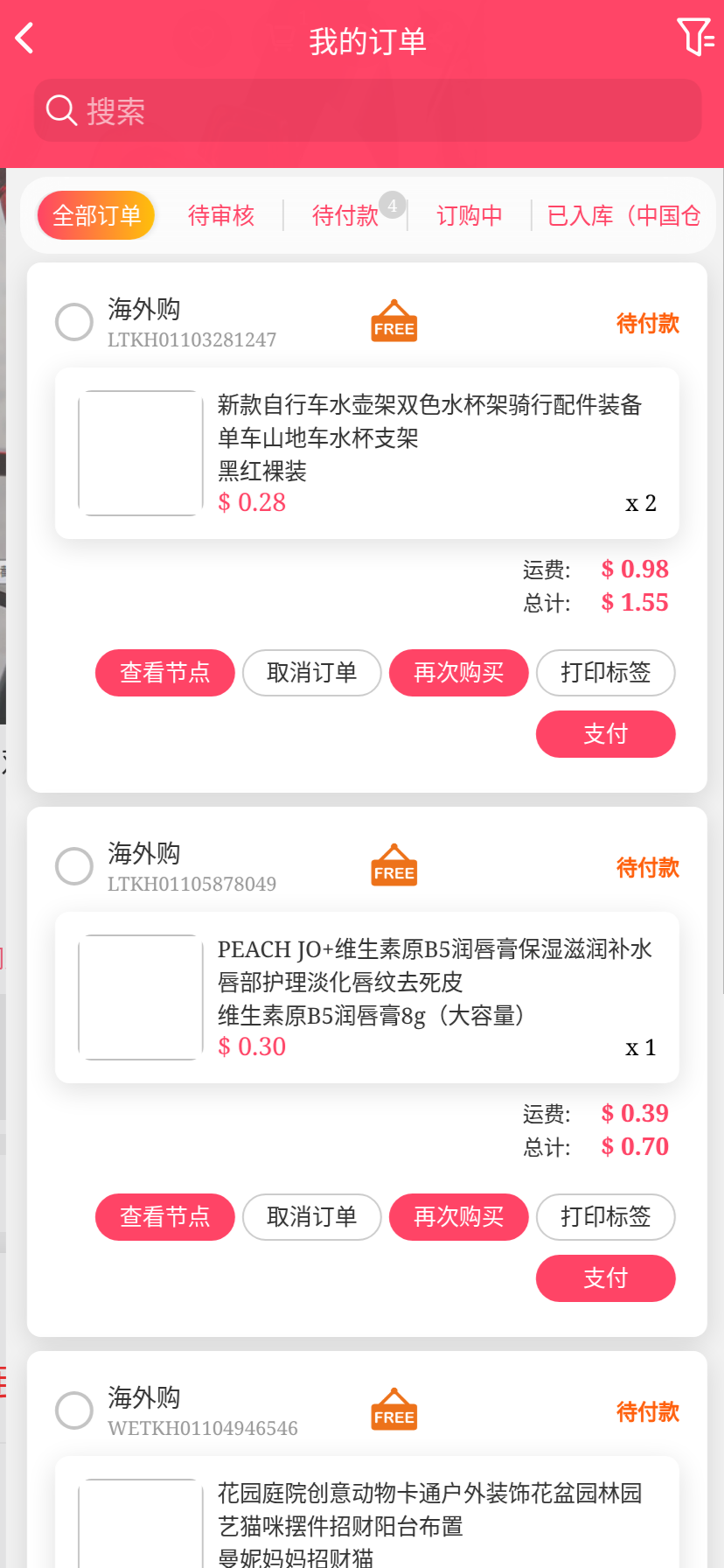
Task: Click FREE tag on order LTKH01105878049
Action: (394, 865)
